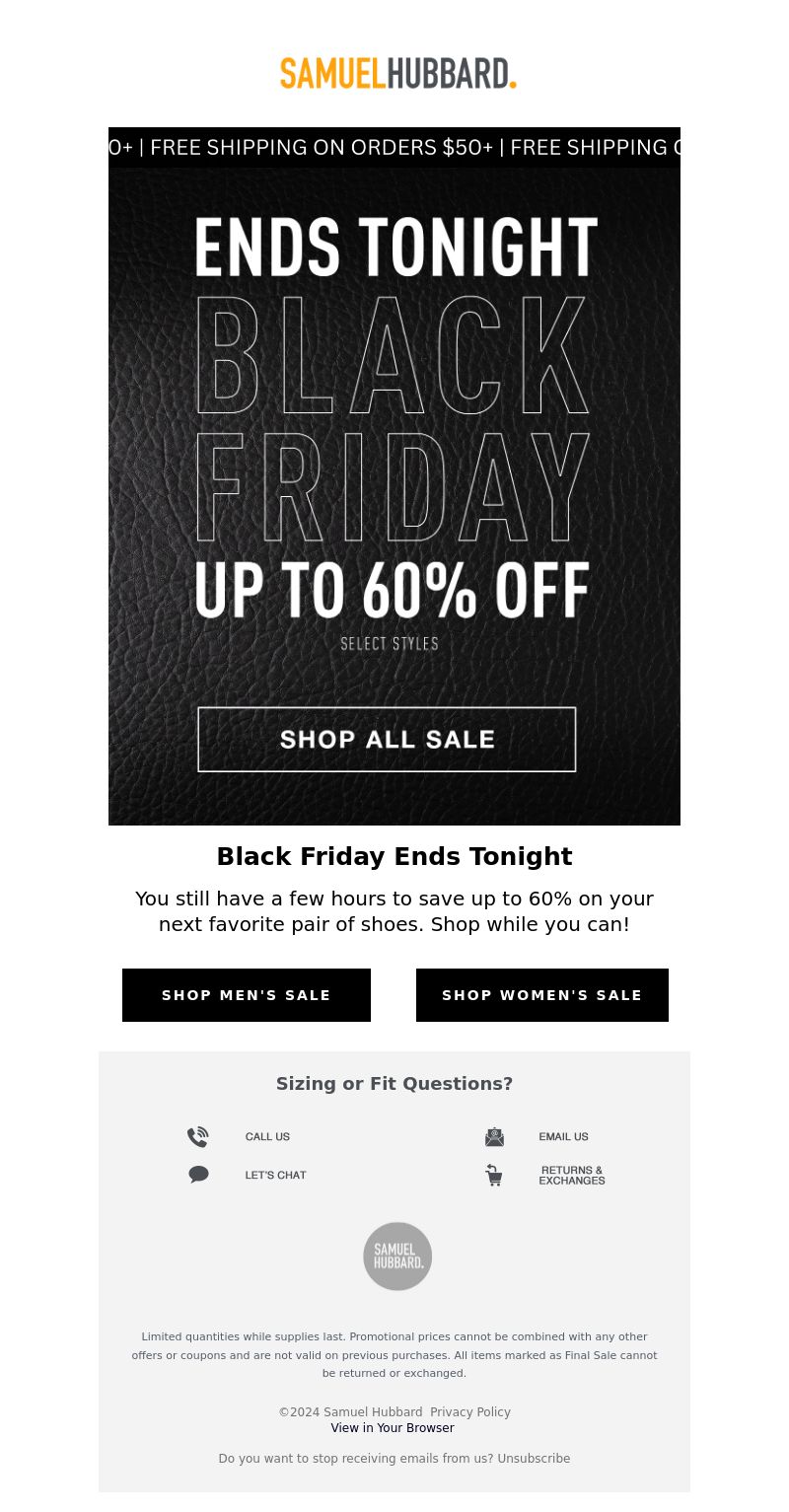Click View in Your Browser
Viewport: 789px width, 1512px height.
(x=393, y=1428)
